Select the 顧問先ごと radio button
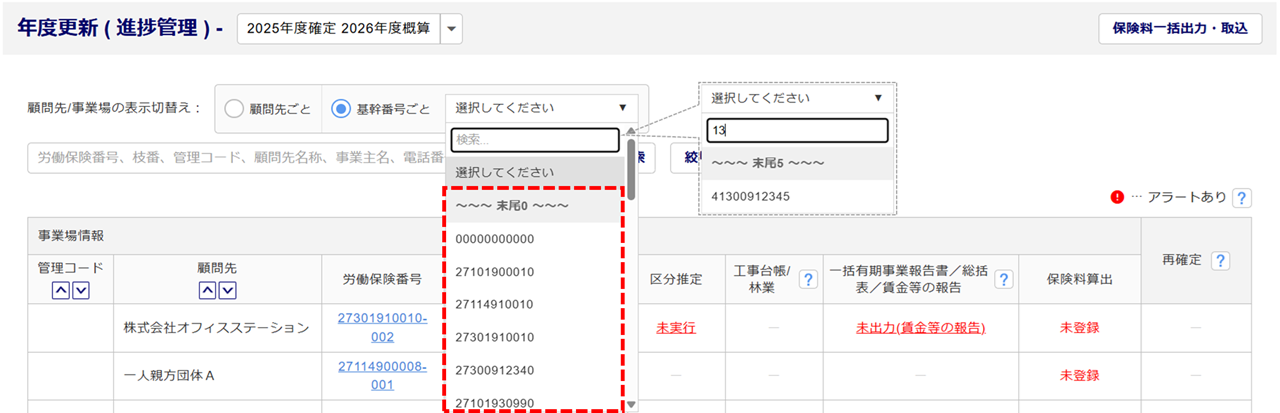The image size is (1280, 413). point(234,108)
